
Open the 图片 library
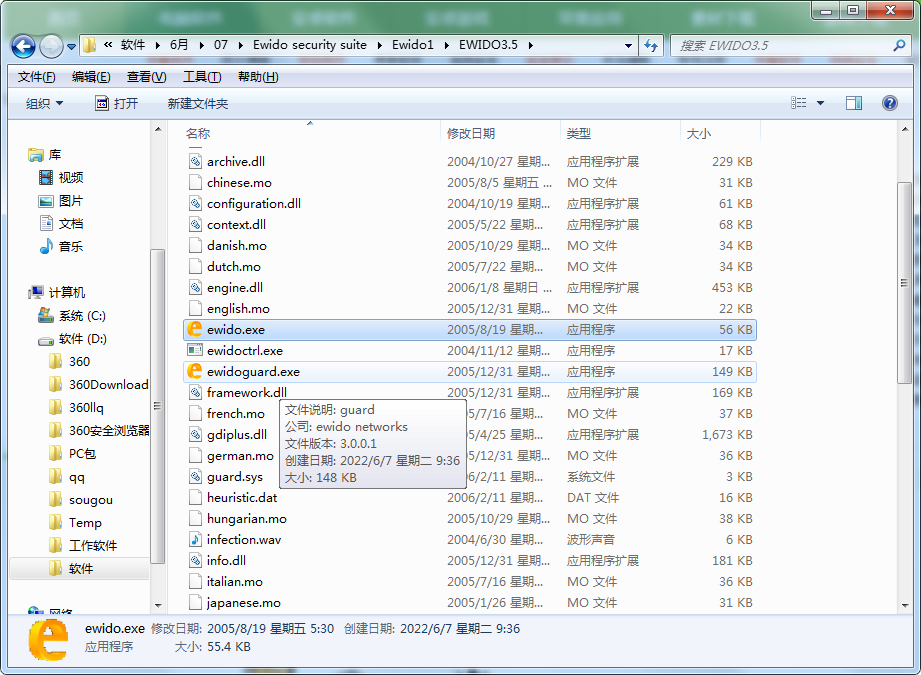click(61, 201)
